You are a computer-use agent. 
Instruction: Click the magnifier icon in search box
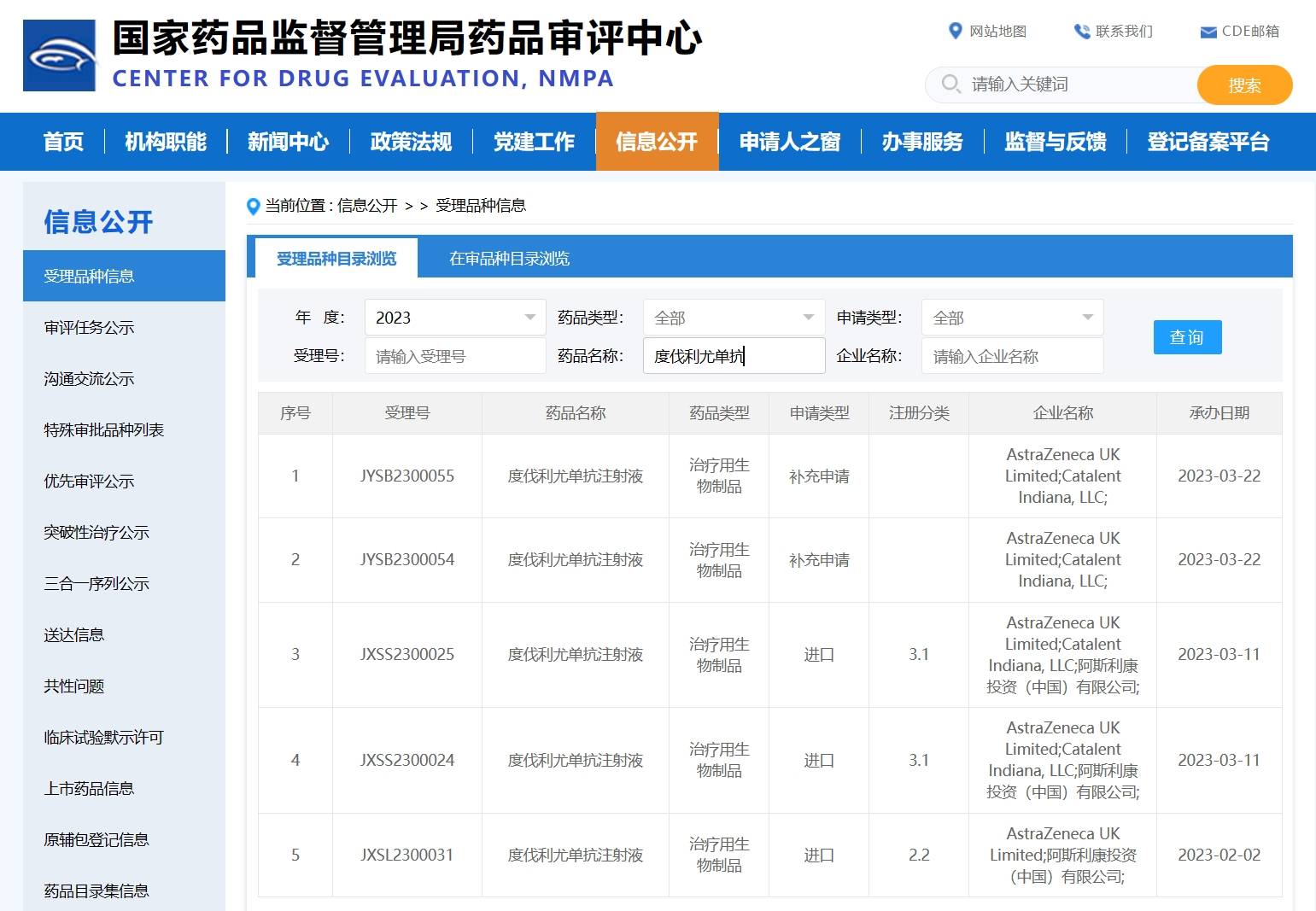tap(950, 84)
